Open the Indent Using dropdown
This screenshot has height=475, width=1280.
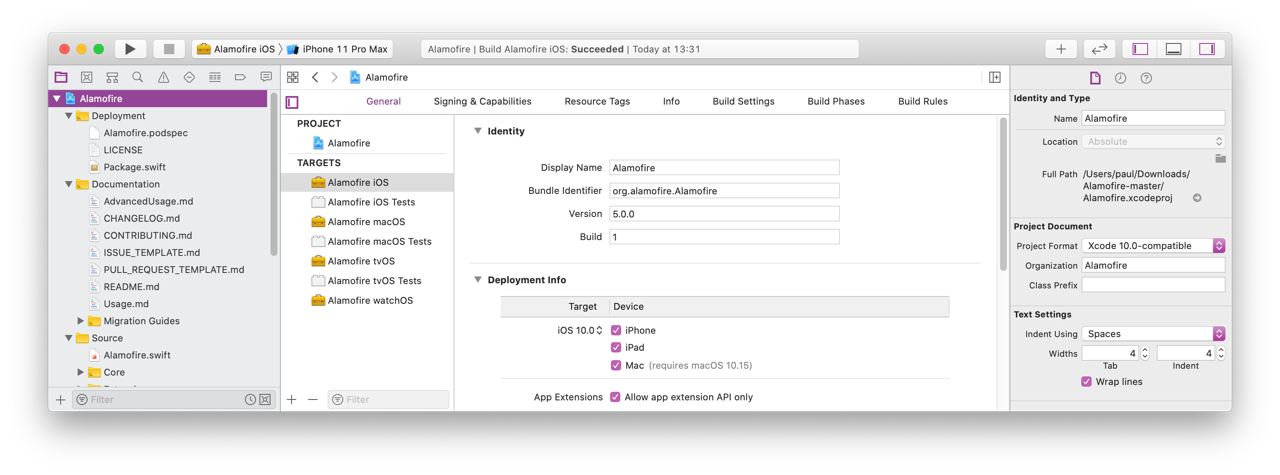pos(1153,334)
